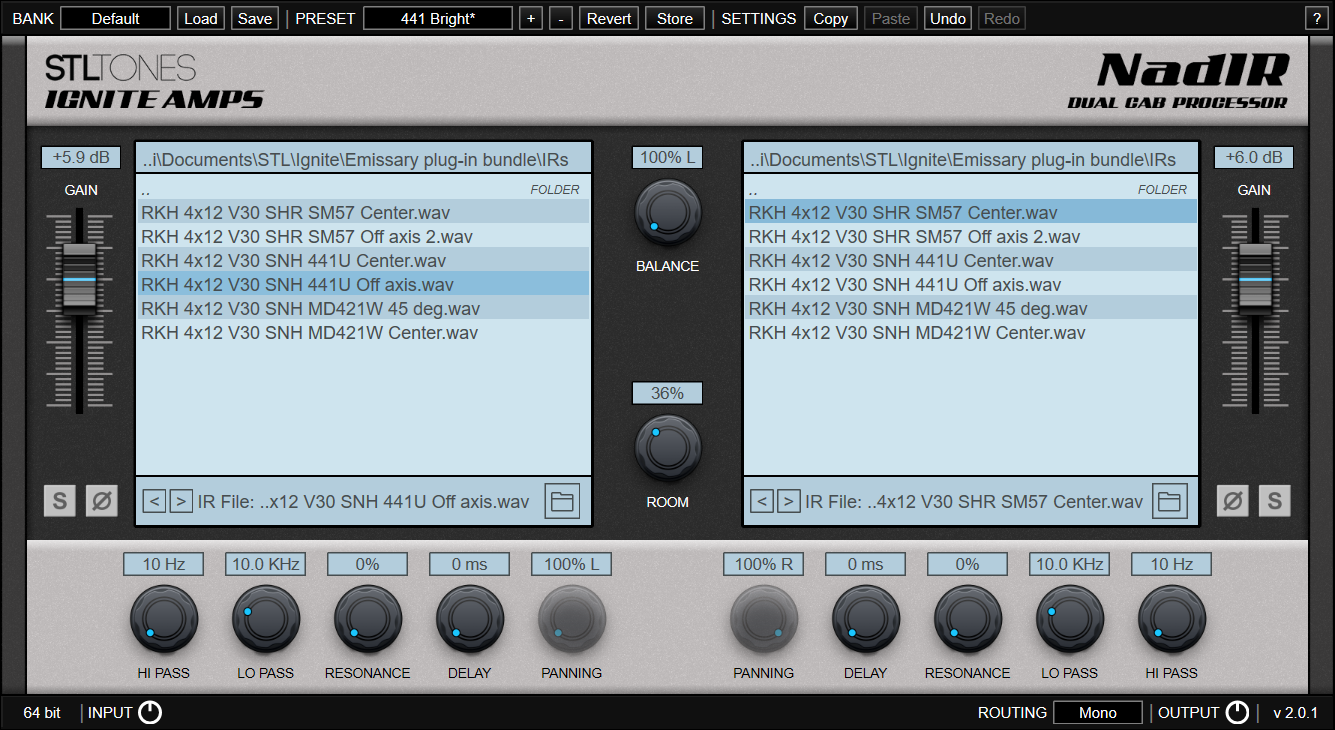Viewport: 1335px width, 730px height.
Task: Solo the left cabinet with S button
Action: (59, 500)
